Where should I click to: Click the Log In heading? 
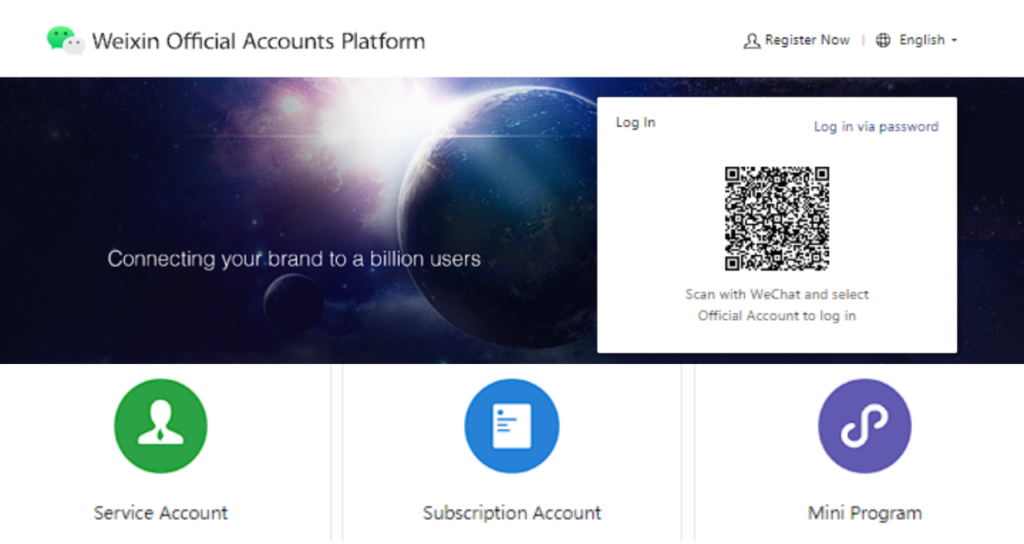tap(635, 122)
